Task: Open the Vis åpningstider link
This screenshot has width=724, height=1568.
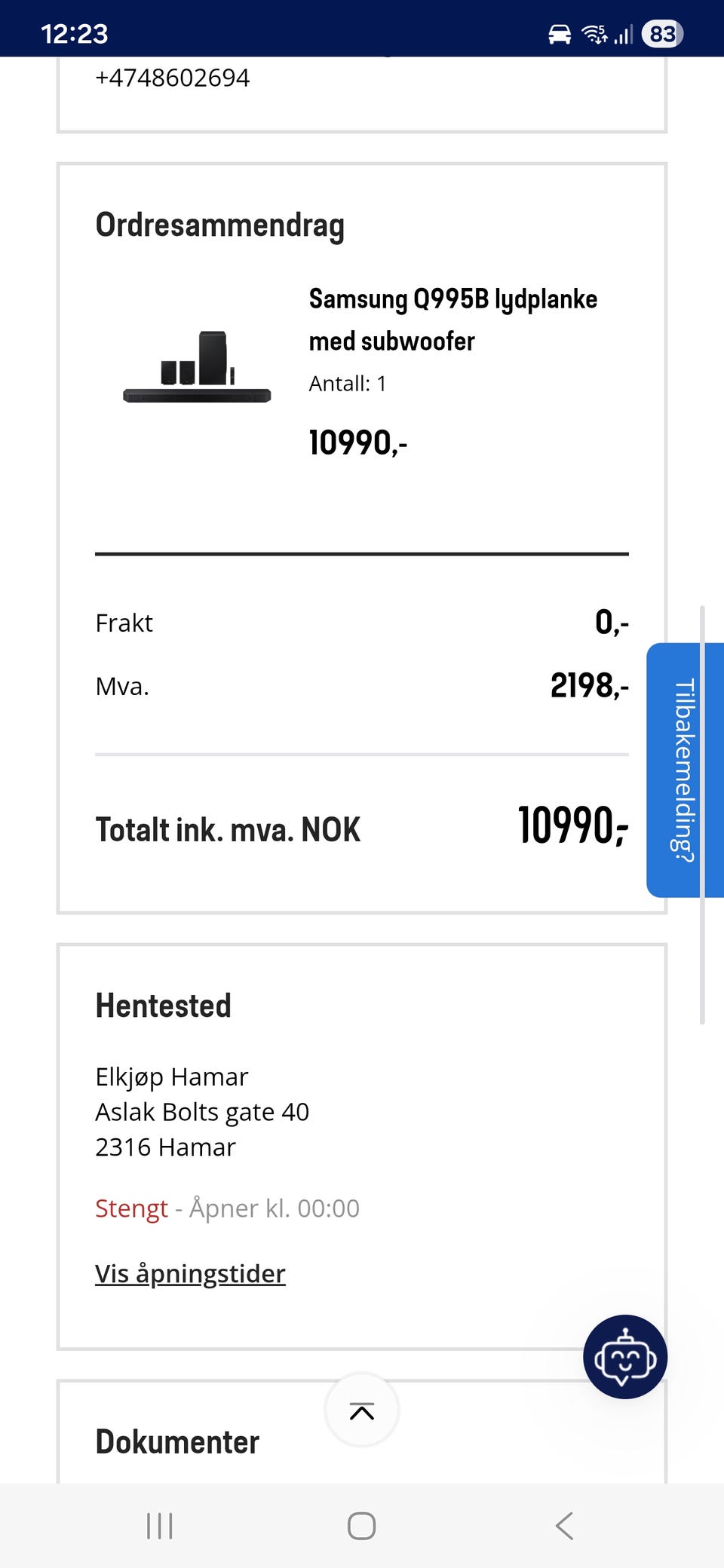Action: tap(190, 1273)
